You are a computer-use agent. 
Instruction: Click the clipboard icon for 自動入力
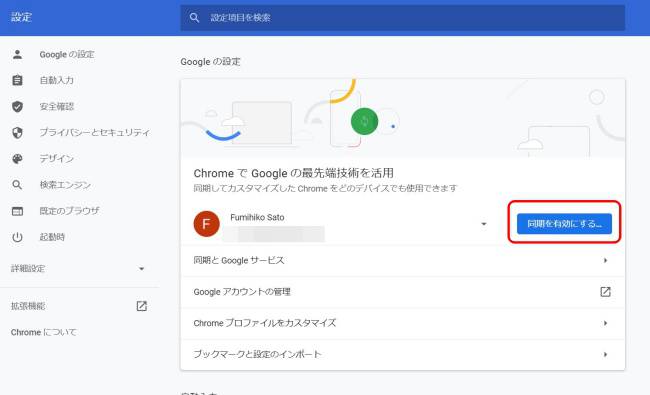[17, 80]
